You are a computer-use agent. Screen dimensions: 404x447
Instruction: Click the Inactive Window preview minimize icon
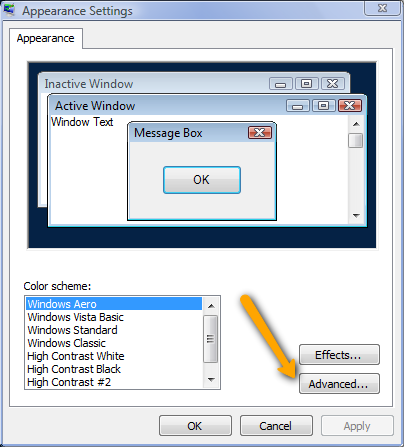(281, 84)
